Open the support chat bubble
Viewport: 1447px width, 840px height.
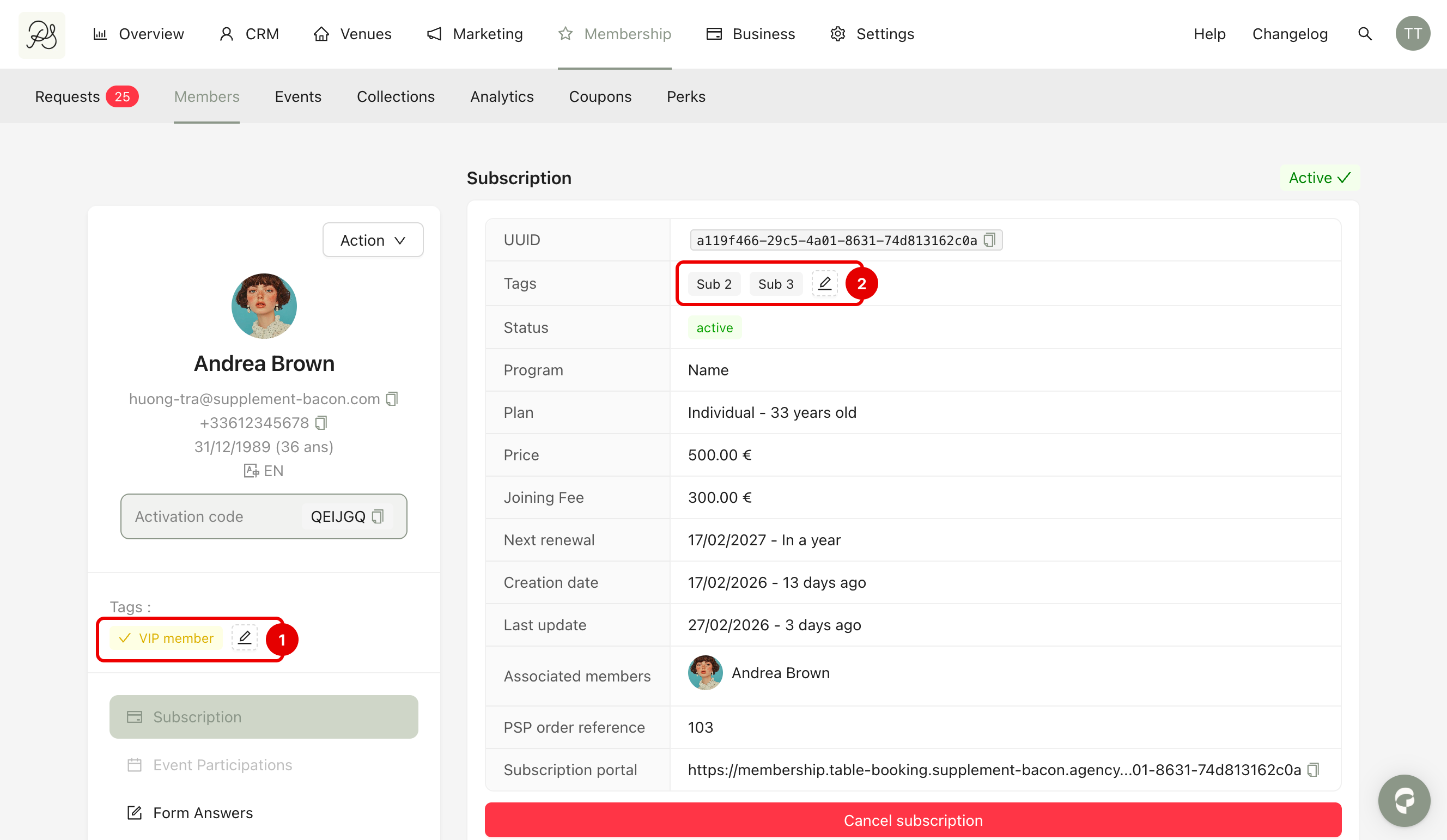point(1403,800)
